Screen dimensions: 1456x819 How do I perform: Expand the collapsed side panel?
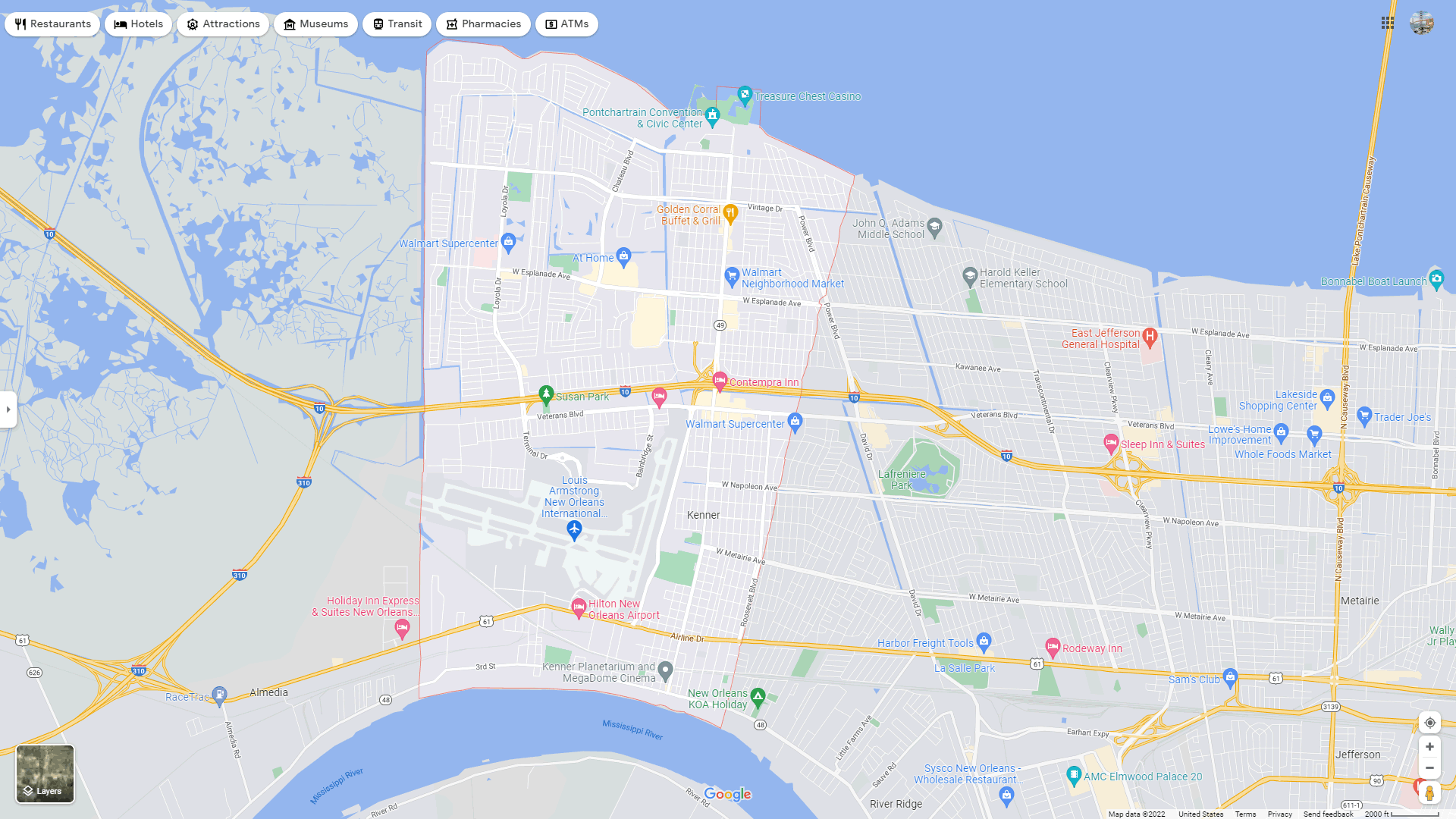[8, 409]
